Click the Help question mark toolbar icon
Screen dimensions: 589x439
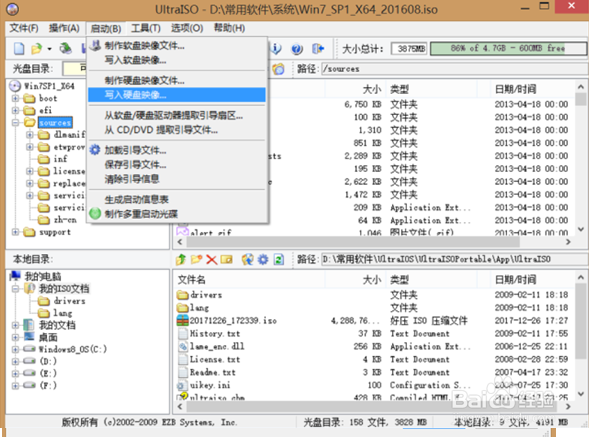pyautogui.click(x=297, y=49)
